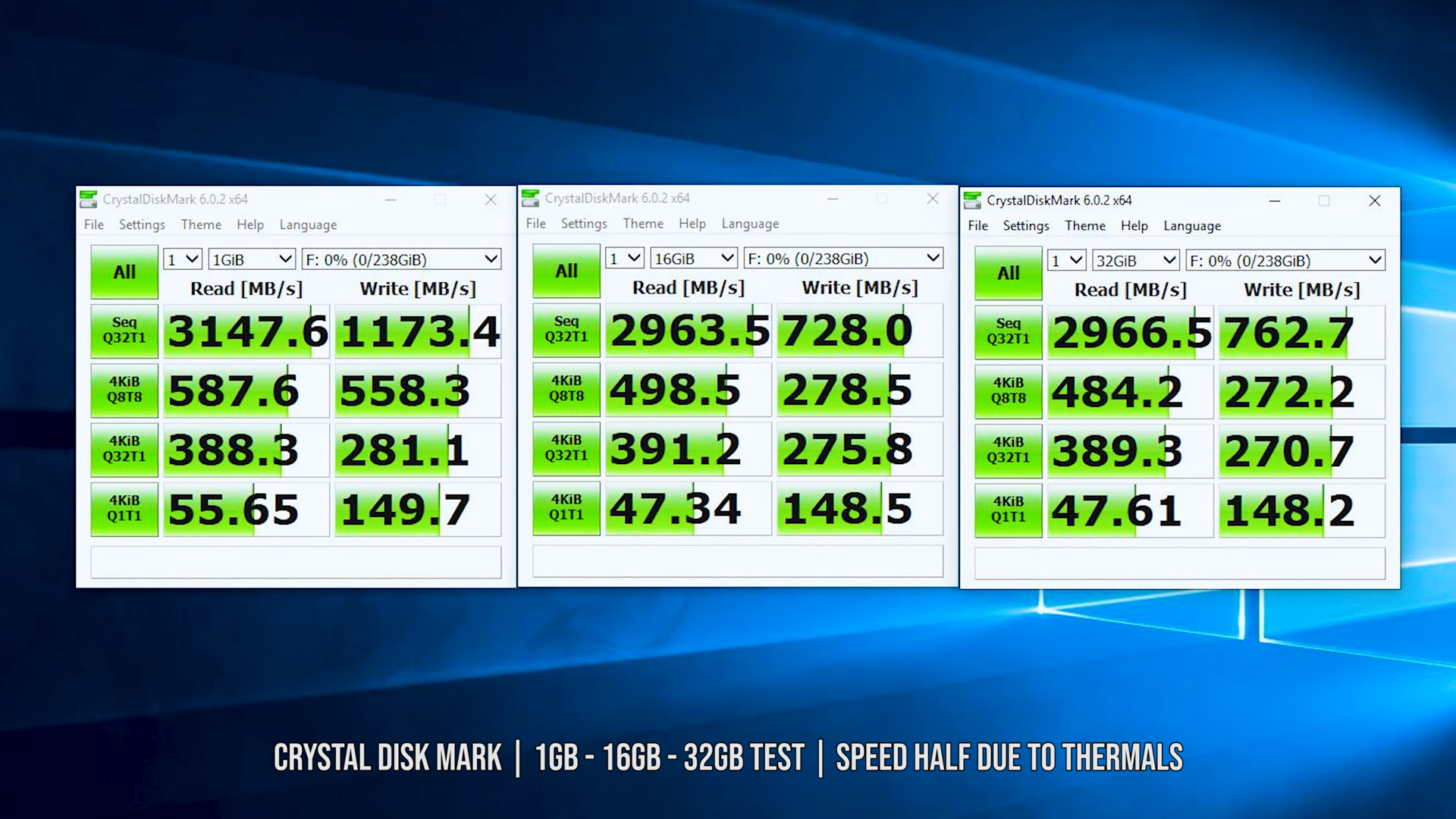Click comment field in the 16GiB window
The width and height of the screenshot is (1456, 819).
click(x=738, y=561)
